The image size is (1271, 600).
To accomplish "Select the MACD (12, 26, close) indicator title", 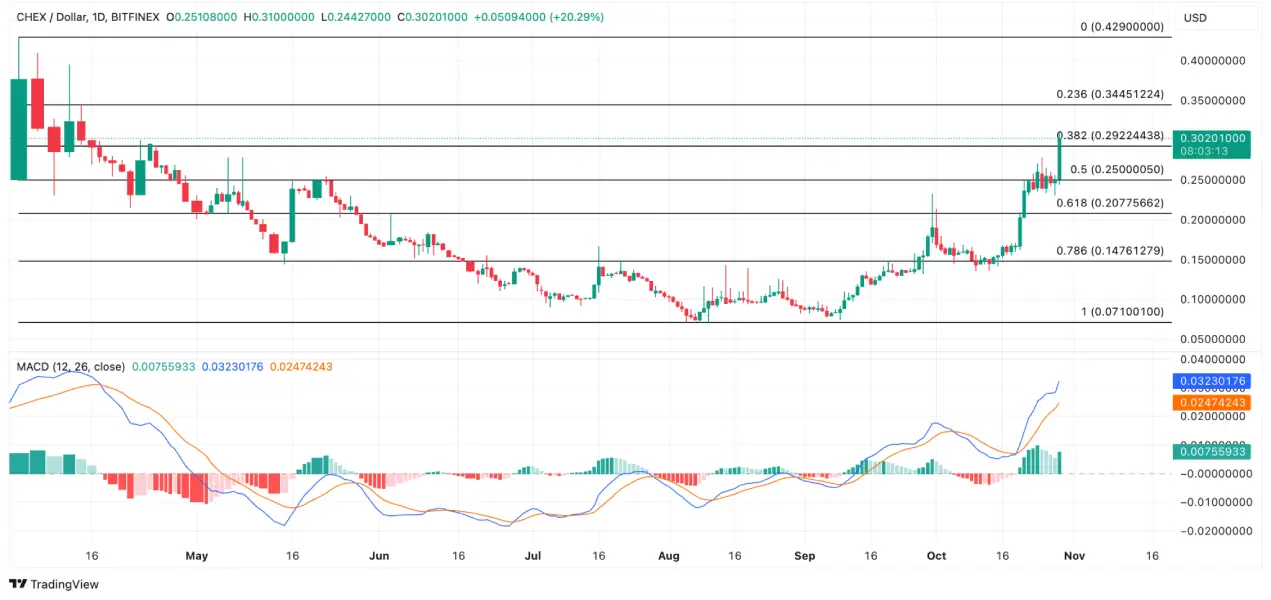I will (70, 367).
